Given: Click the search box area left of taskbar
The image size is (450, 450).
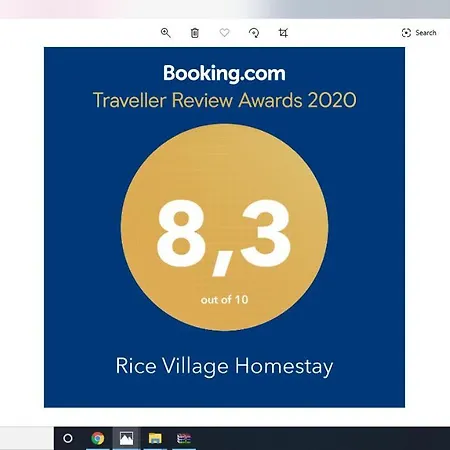Looking at the screenshot, I should 27,438.
